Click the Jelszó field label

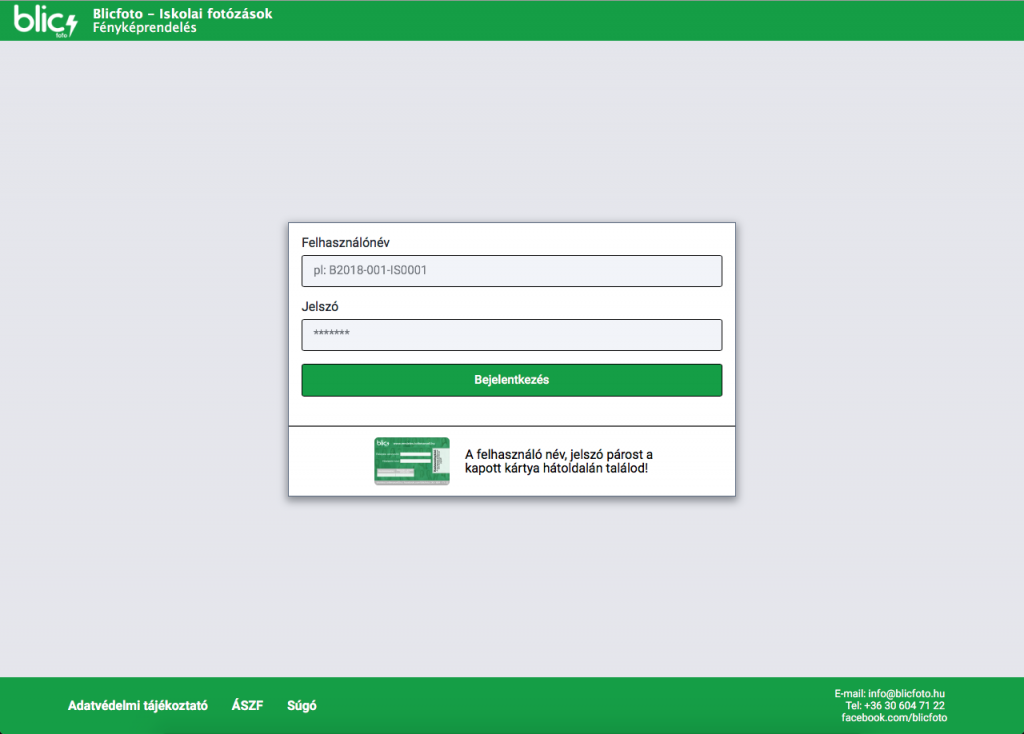point(321,307)
